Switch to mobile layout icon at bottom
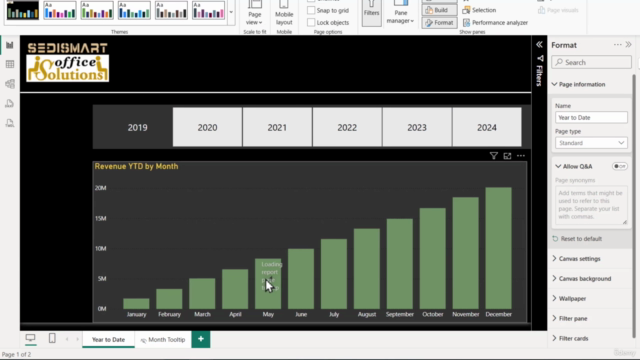This screenshot has width=640, height=360. 52,338
